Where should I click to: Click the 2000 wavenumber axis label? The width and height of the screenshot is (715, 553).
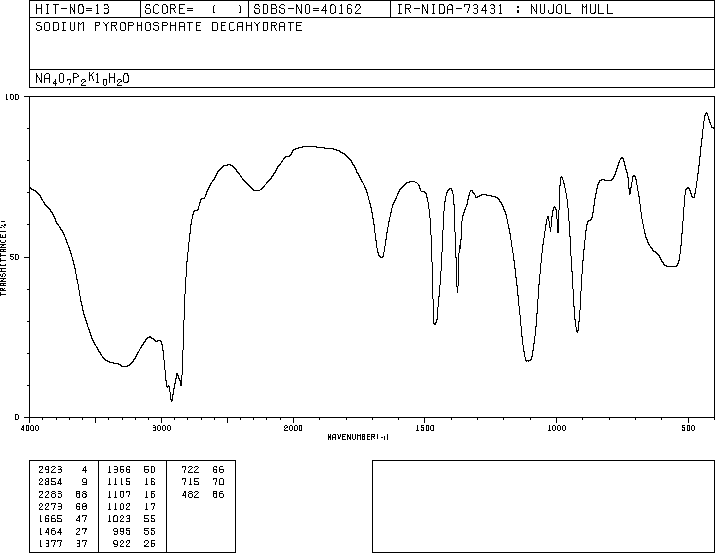coord(293,428)
